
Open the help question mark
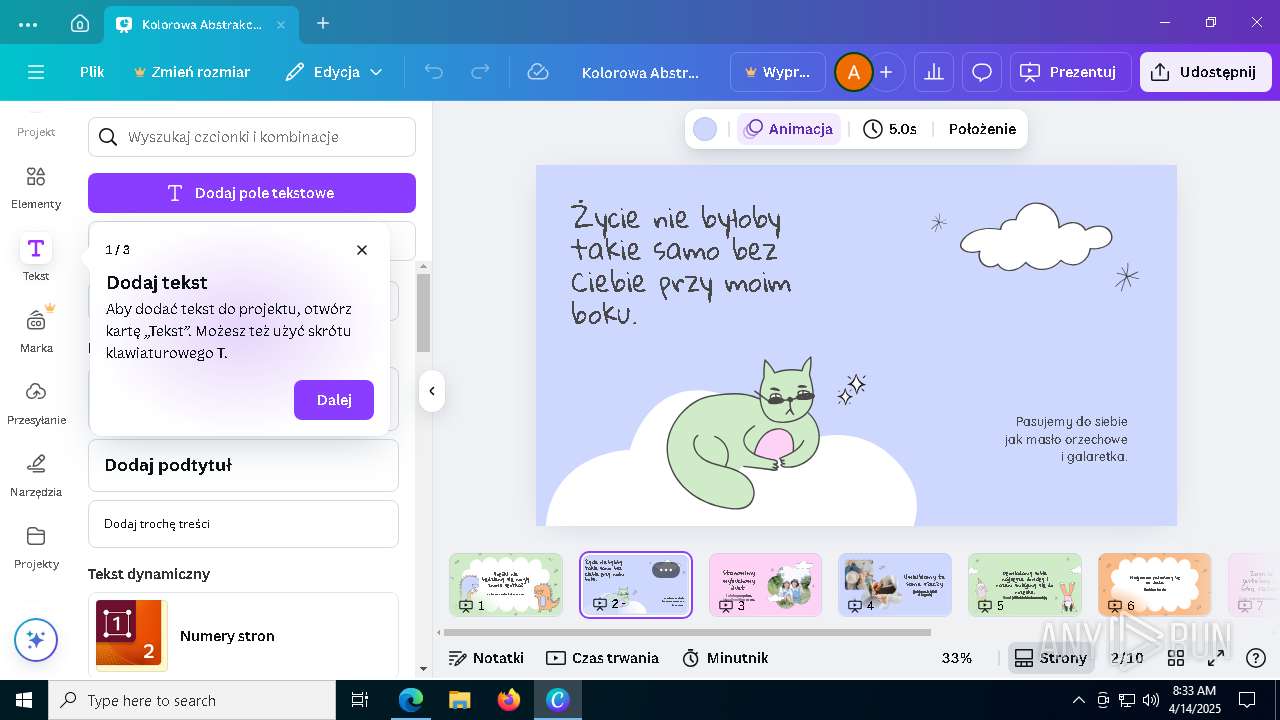(1256, 658)
